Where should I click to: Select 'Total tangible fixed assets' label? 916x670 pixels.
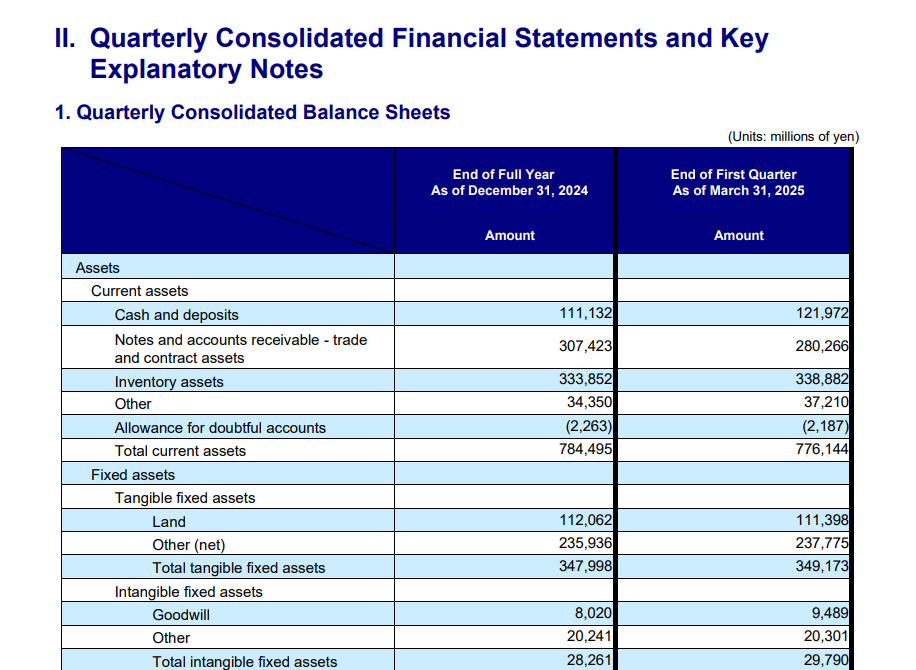coord(238,568)
